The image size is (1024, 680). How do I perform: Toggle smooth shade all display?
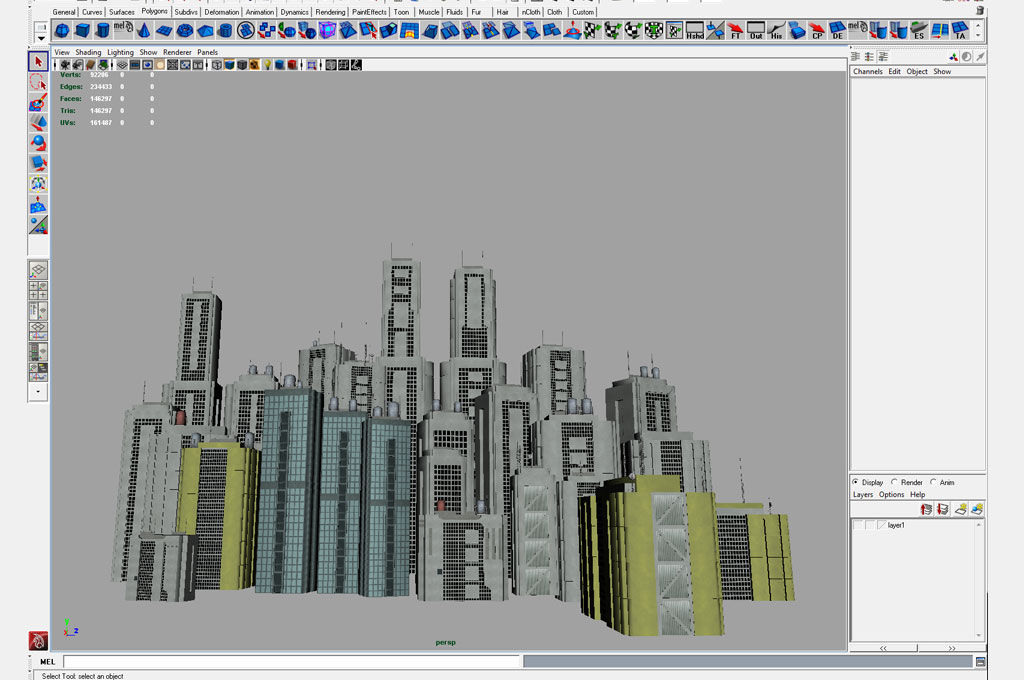tap(229, 65)
